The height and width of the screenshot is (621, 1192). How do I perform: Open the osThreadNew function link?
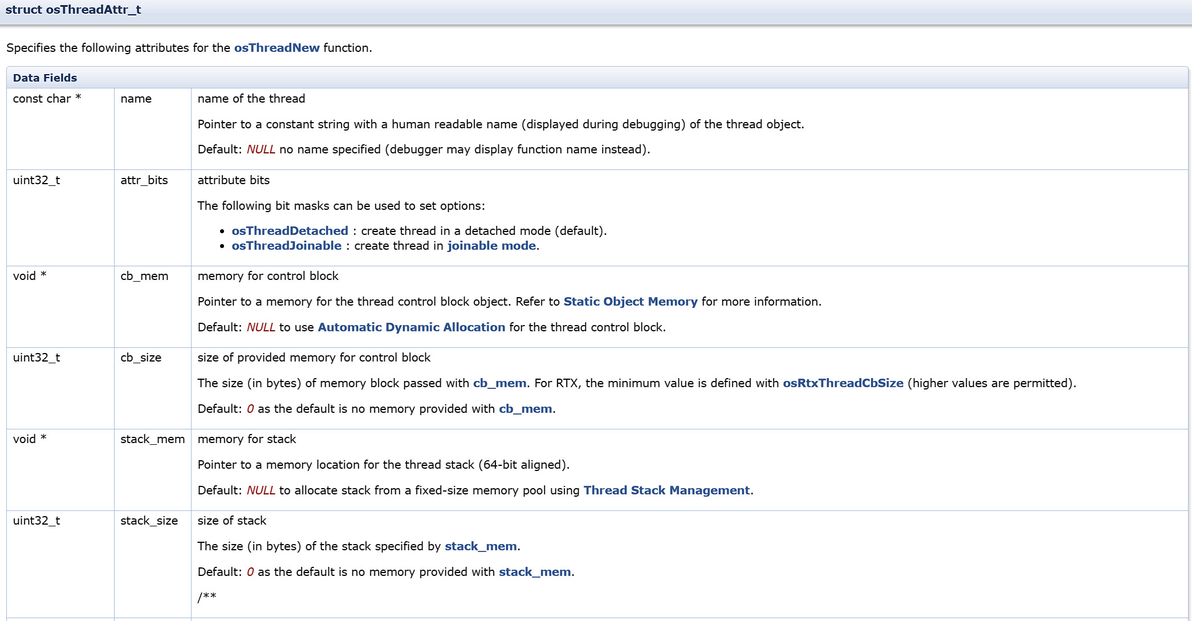click(277, 48)
